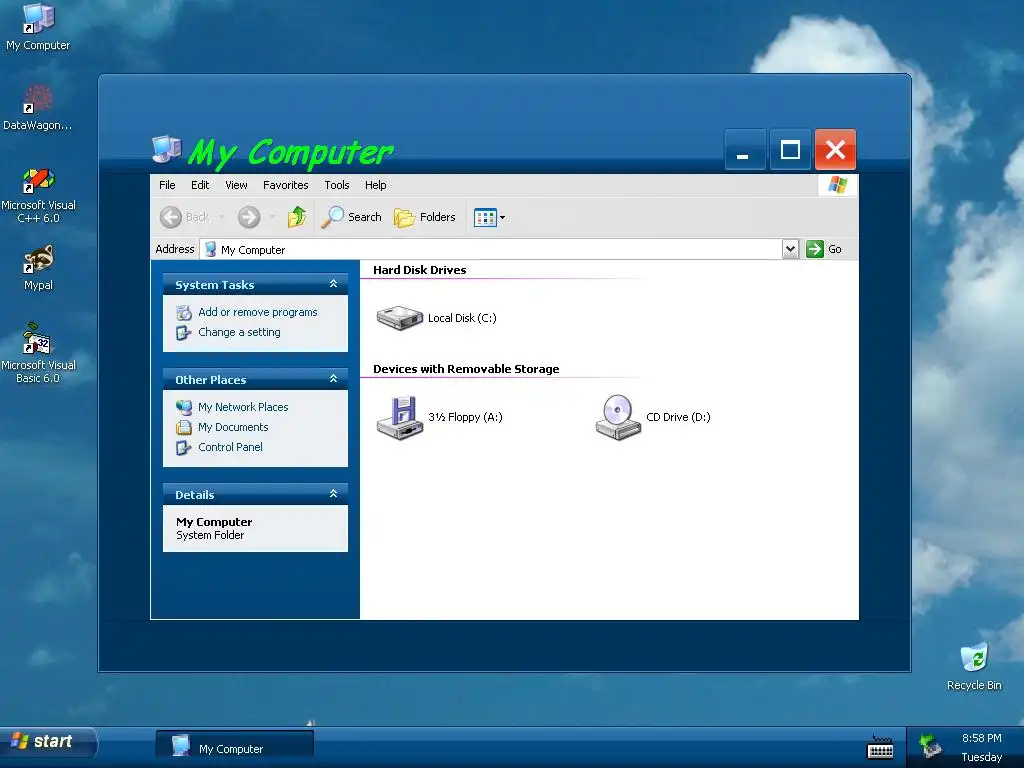The height and width of the screenshot is (768, 1024).
Task: Open the DataWagon desktop shortcut
Action: tap(38, 107)
